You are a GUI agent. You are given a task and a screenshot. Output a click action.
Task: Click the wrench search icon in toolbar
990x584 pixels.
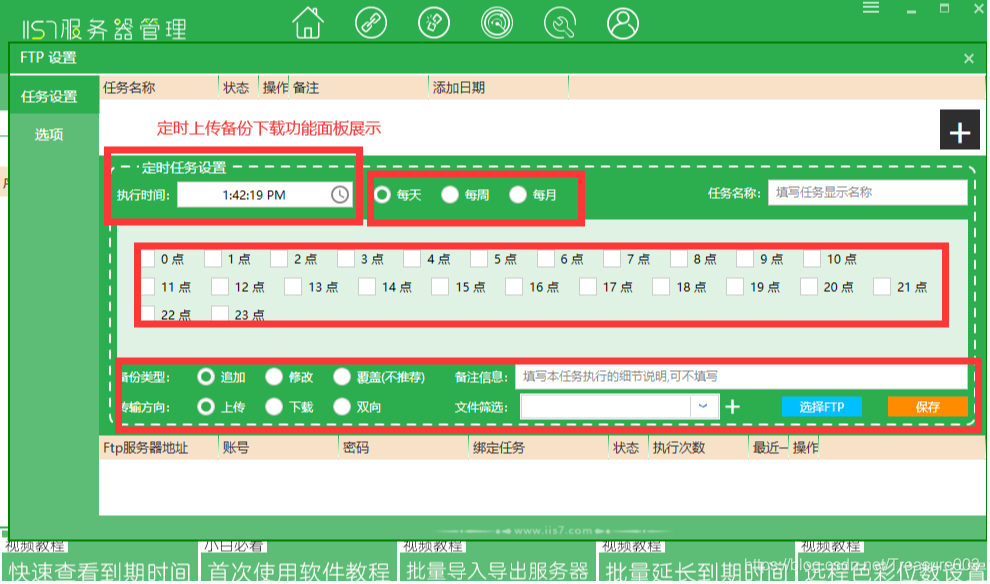(560, 23)
